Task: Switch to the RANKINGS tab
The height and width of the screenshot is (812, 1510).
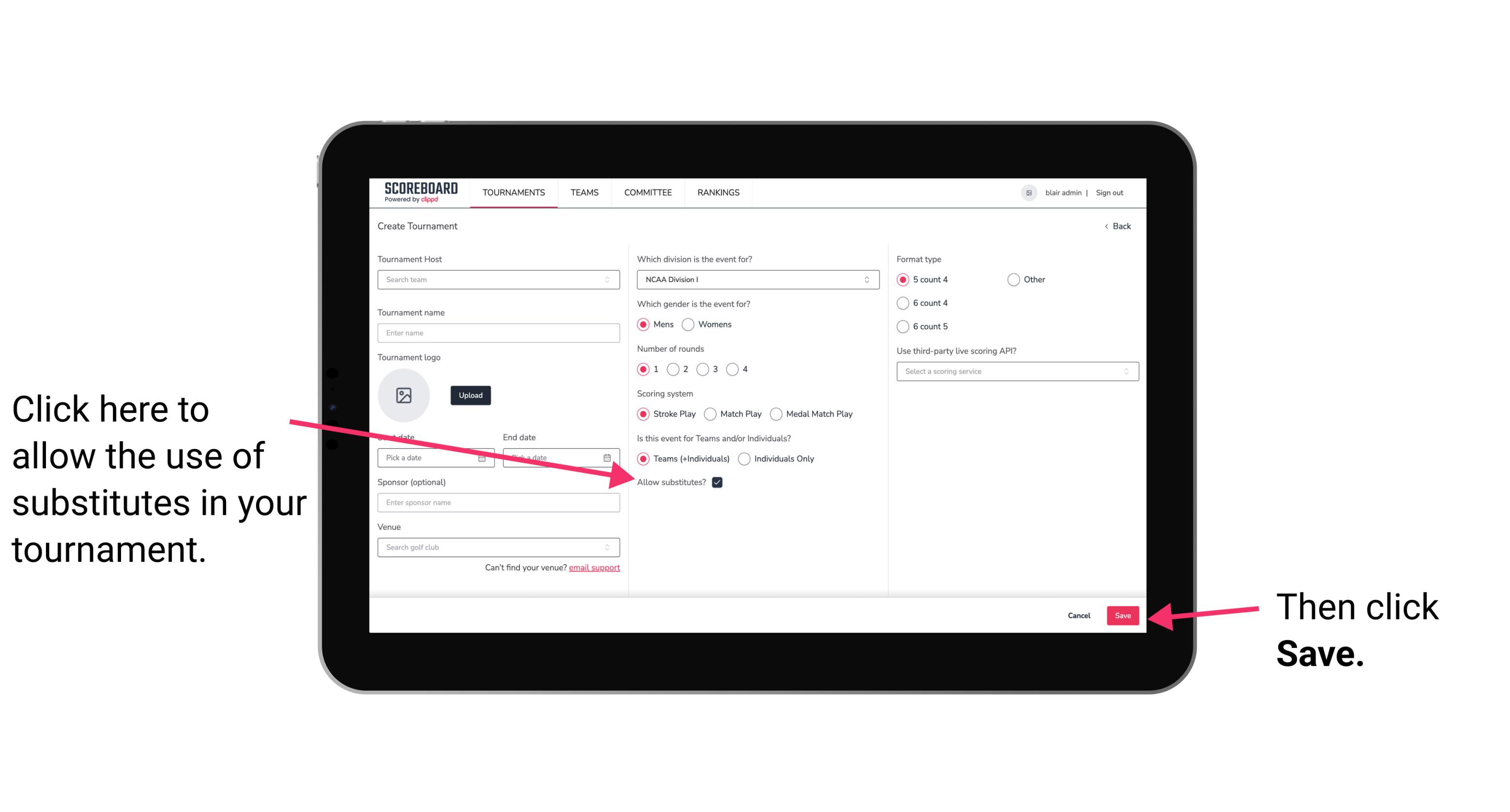Action: point(717,192)
